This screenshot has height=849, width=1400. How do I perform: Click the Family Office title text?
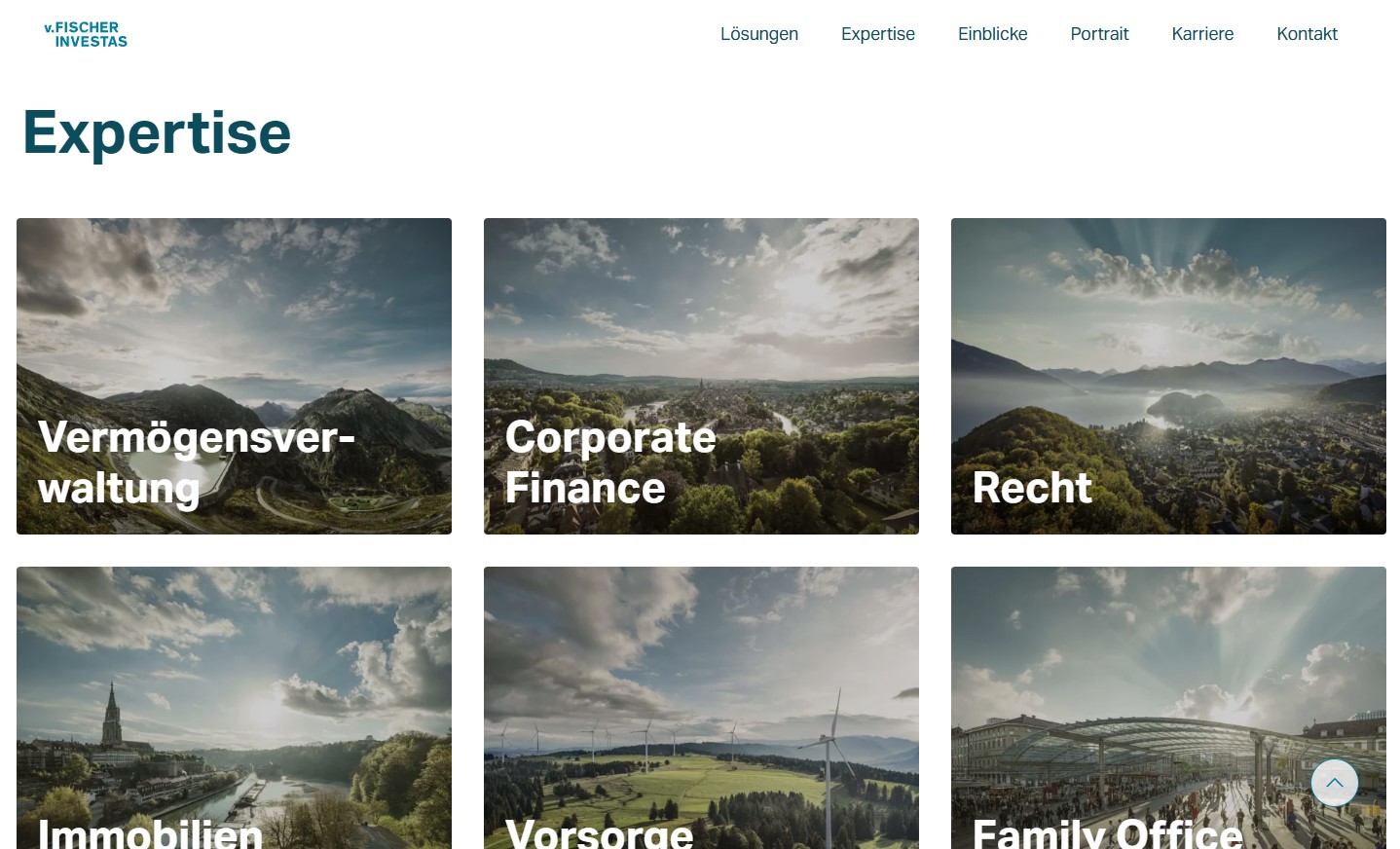tap(1108, 832)
